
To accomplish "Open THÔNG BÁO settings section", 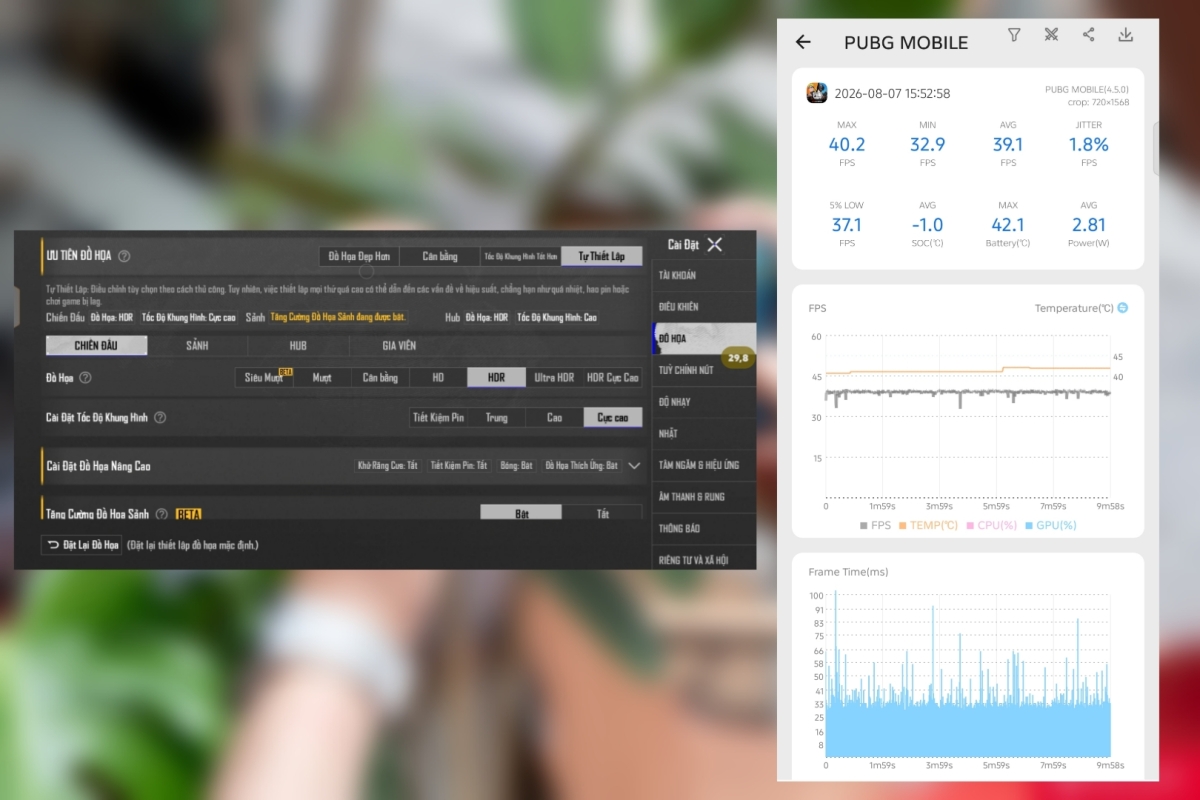I will (x=704, y=528).
